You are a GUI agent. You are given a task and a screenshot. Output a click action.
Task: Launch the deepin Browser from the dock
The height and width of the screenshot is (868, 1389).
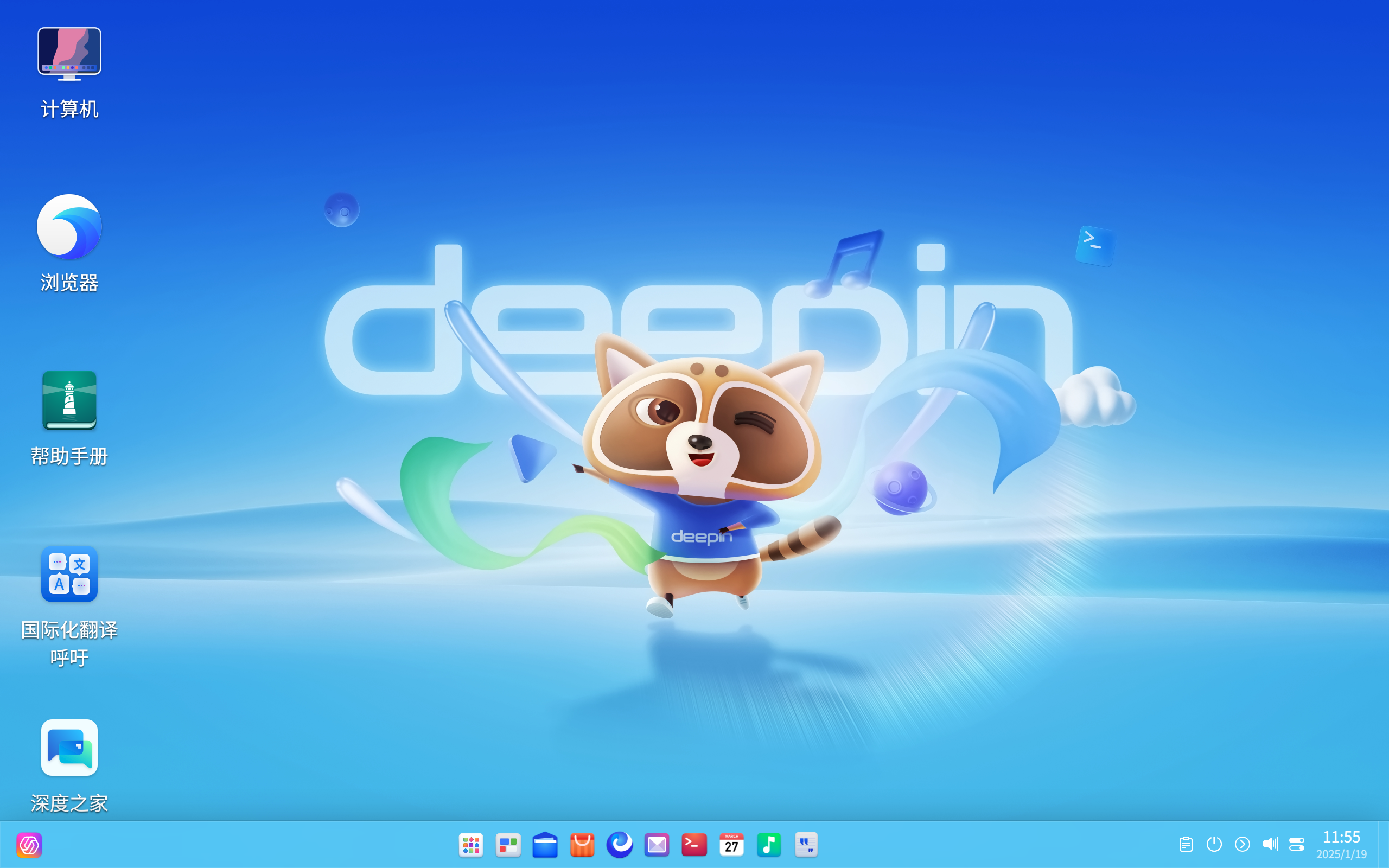619,845
